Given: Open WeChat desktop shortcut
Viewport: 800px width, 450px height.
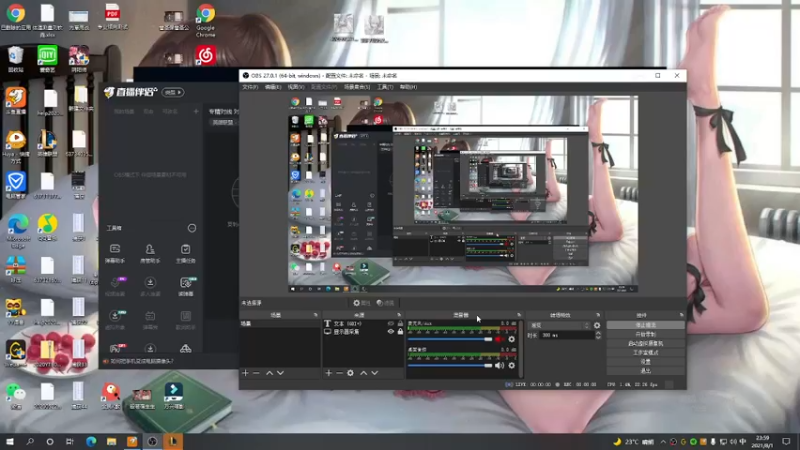Looking at the screenshot, I should click(16, 396).
